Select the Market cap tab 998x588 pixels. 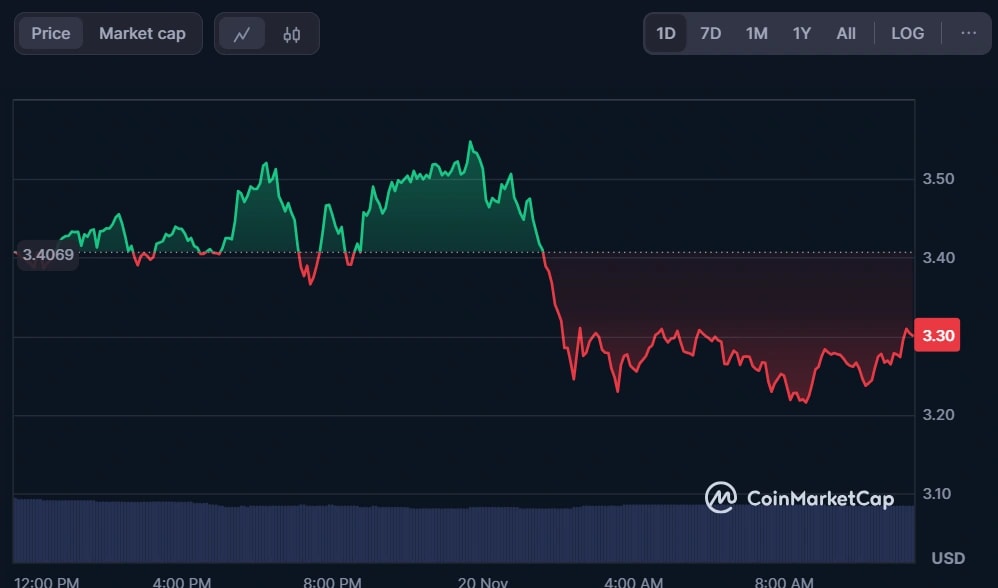pos(142,34)
